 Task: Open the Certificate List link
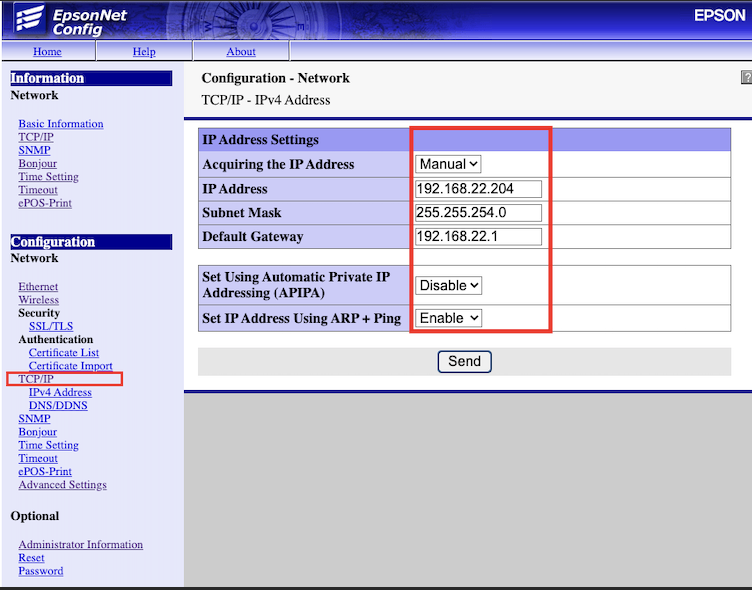coord(64,353)
